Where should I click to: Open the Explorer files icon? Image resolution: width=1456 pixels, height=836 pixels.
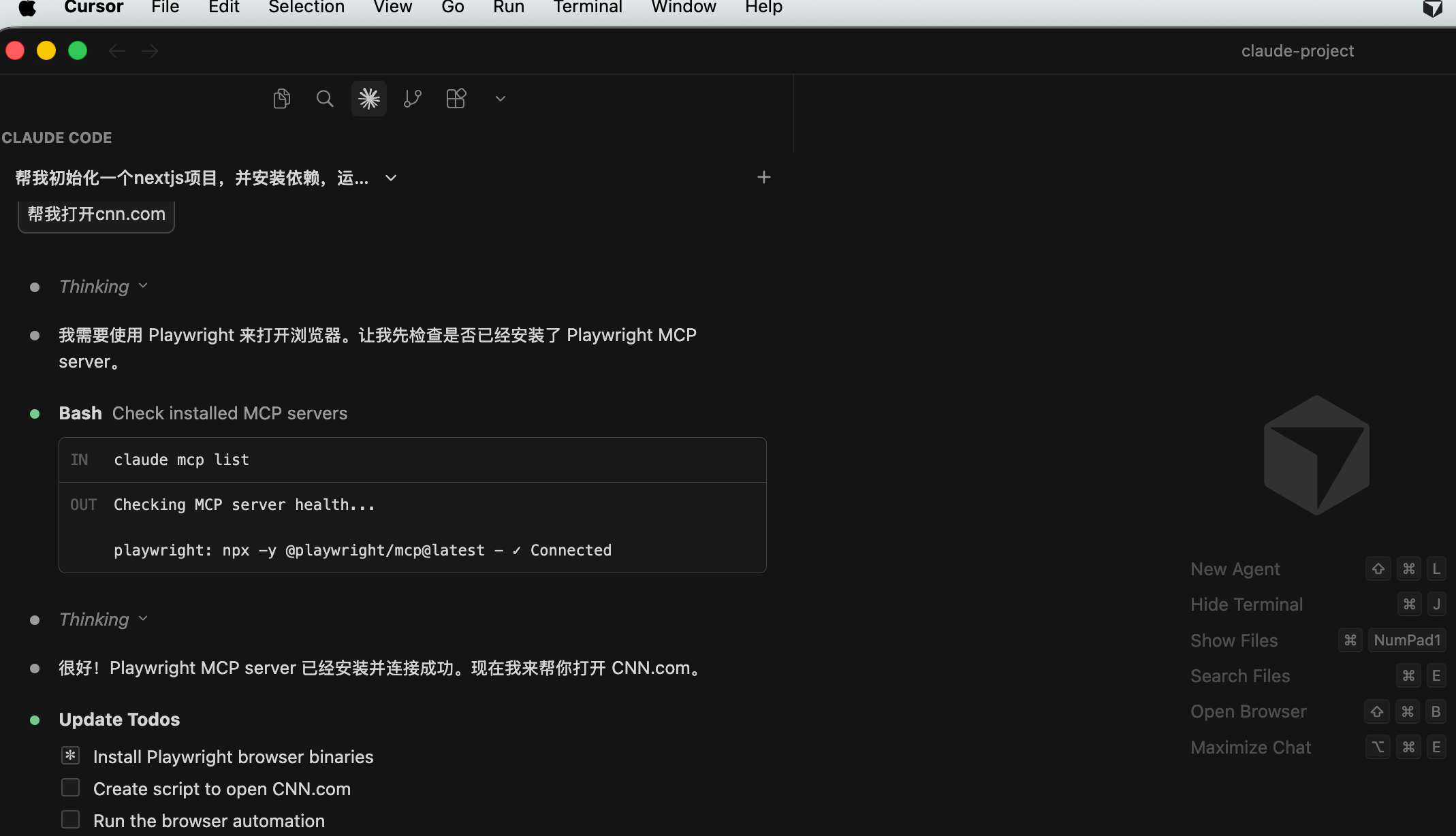(x=281, y=99)
